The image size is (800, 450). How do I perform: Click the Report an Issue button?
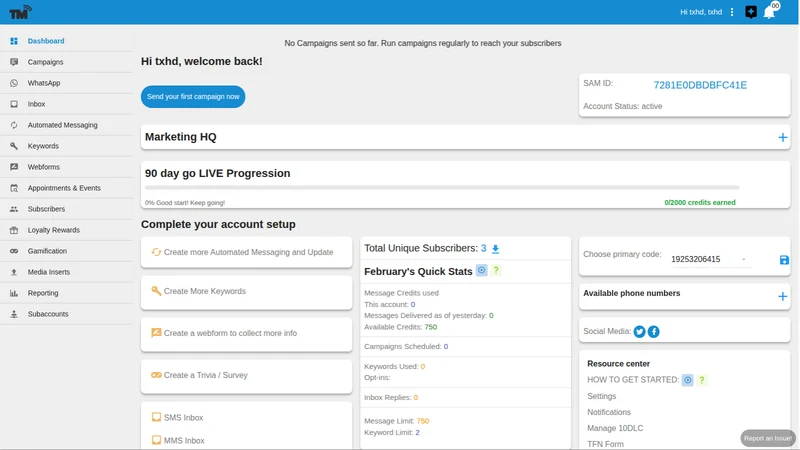point(768,438)
